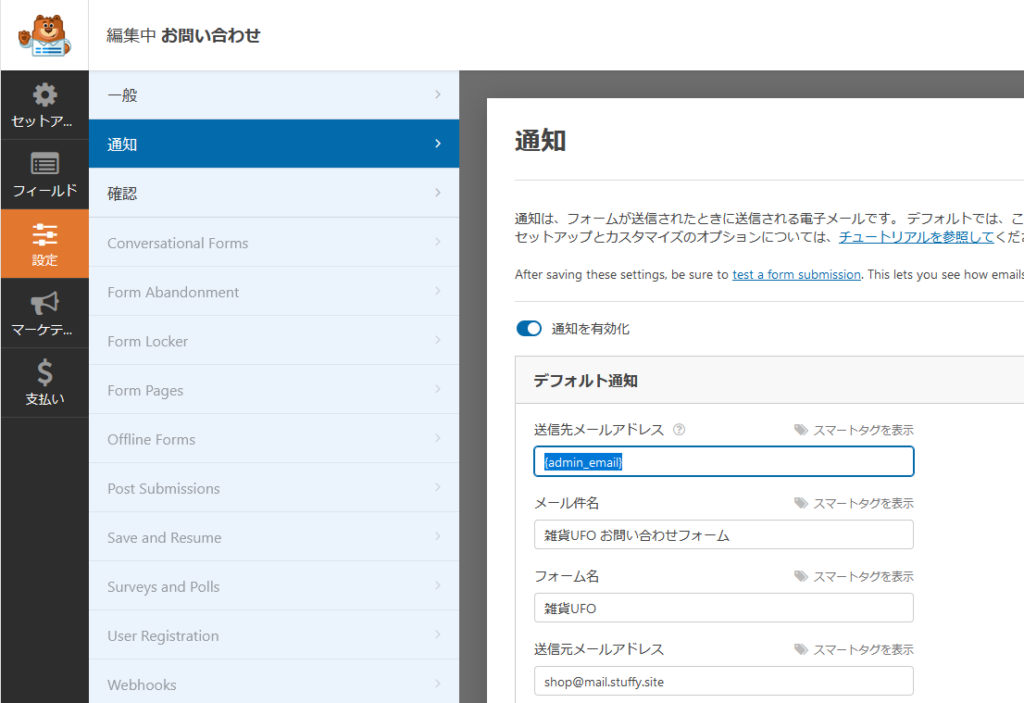The image size is (1024, 703).
Task: Show smart tags for フォーム名
Action: tap(854, 576)
